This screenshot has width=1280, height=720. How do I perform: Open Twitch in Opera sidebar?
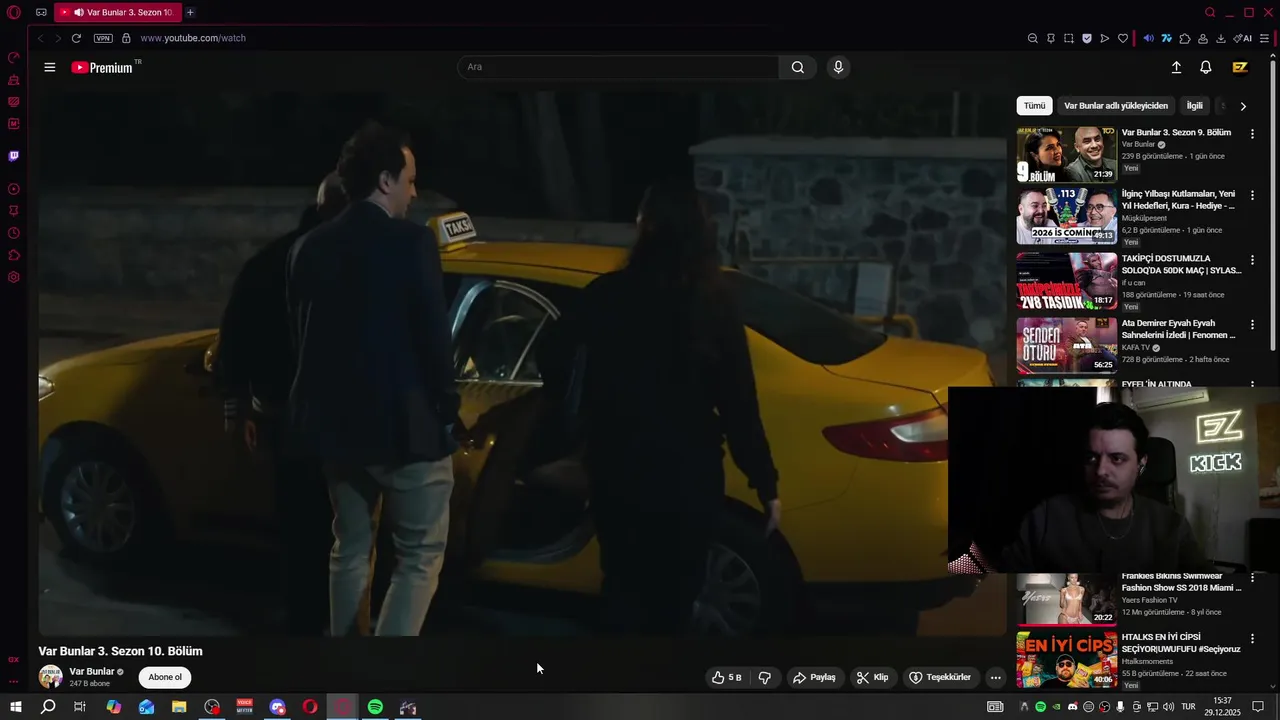[14, 156]
